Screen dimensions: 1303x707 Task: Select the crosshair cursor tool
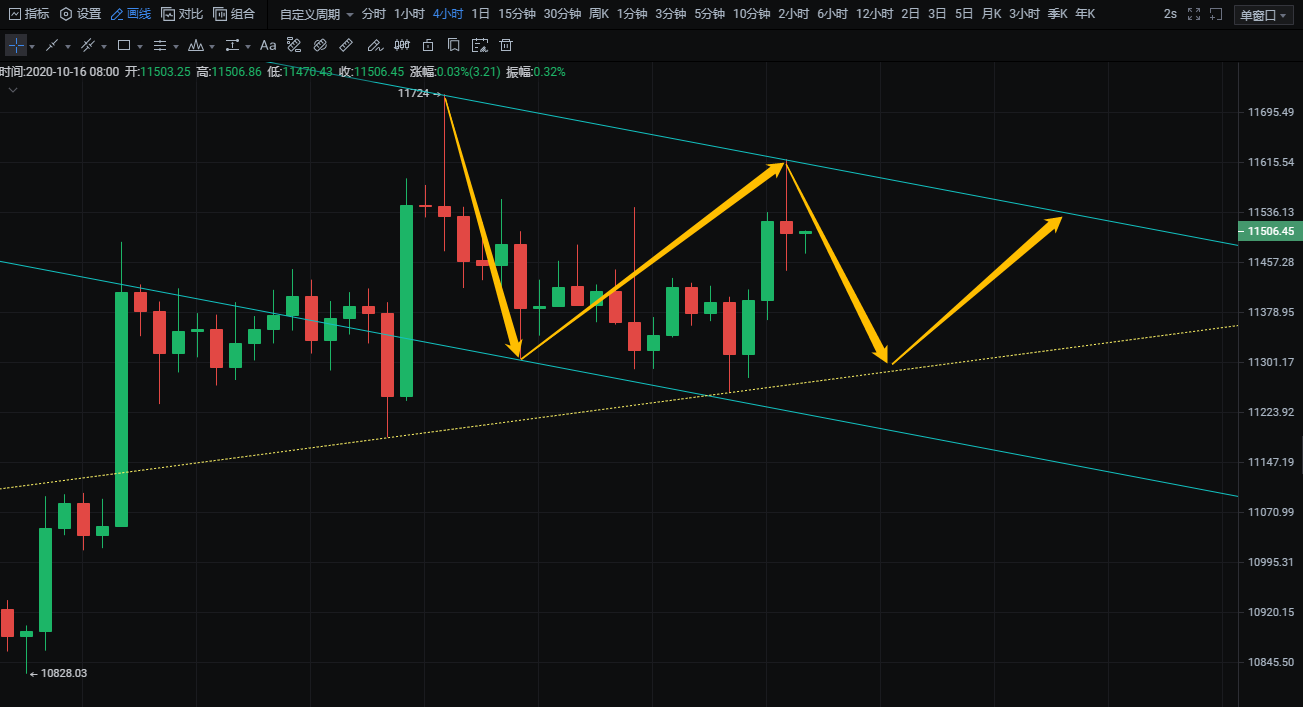[x=16, y=46]
